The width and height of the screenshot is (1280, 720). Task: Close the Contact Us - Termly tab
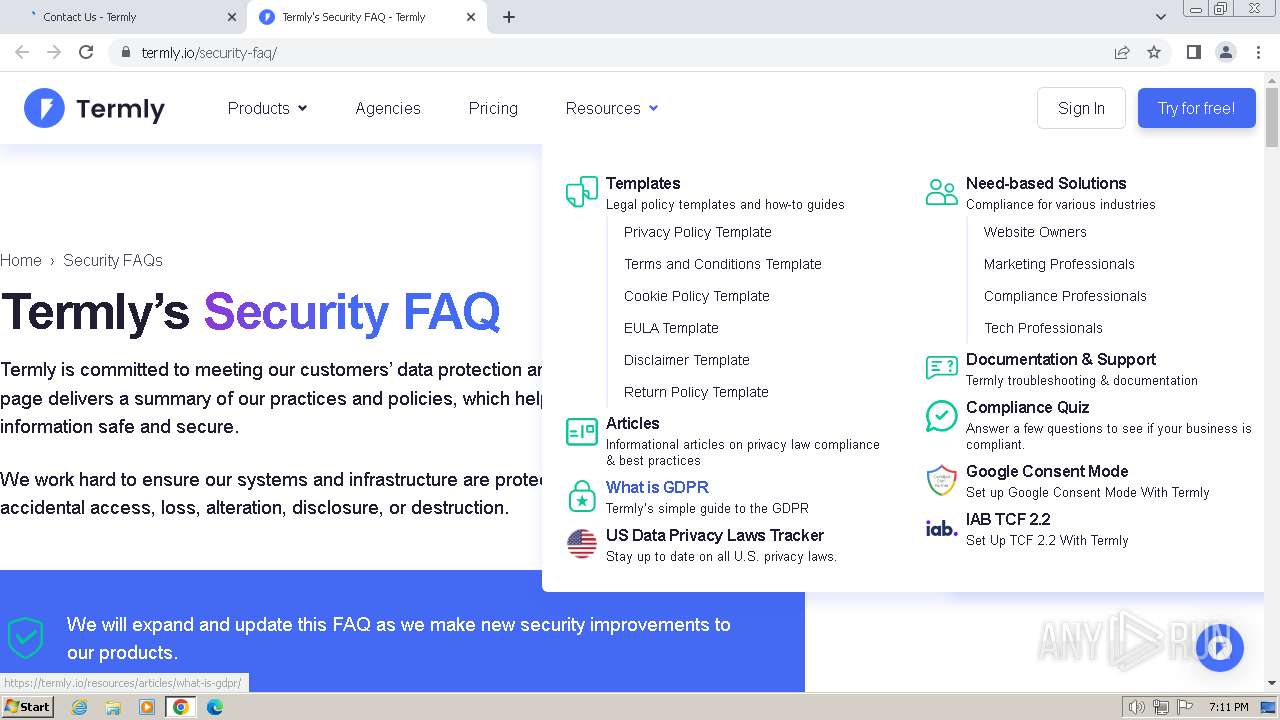232,17
